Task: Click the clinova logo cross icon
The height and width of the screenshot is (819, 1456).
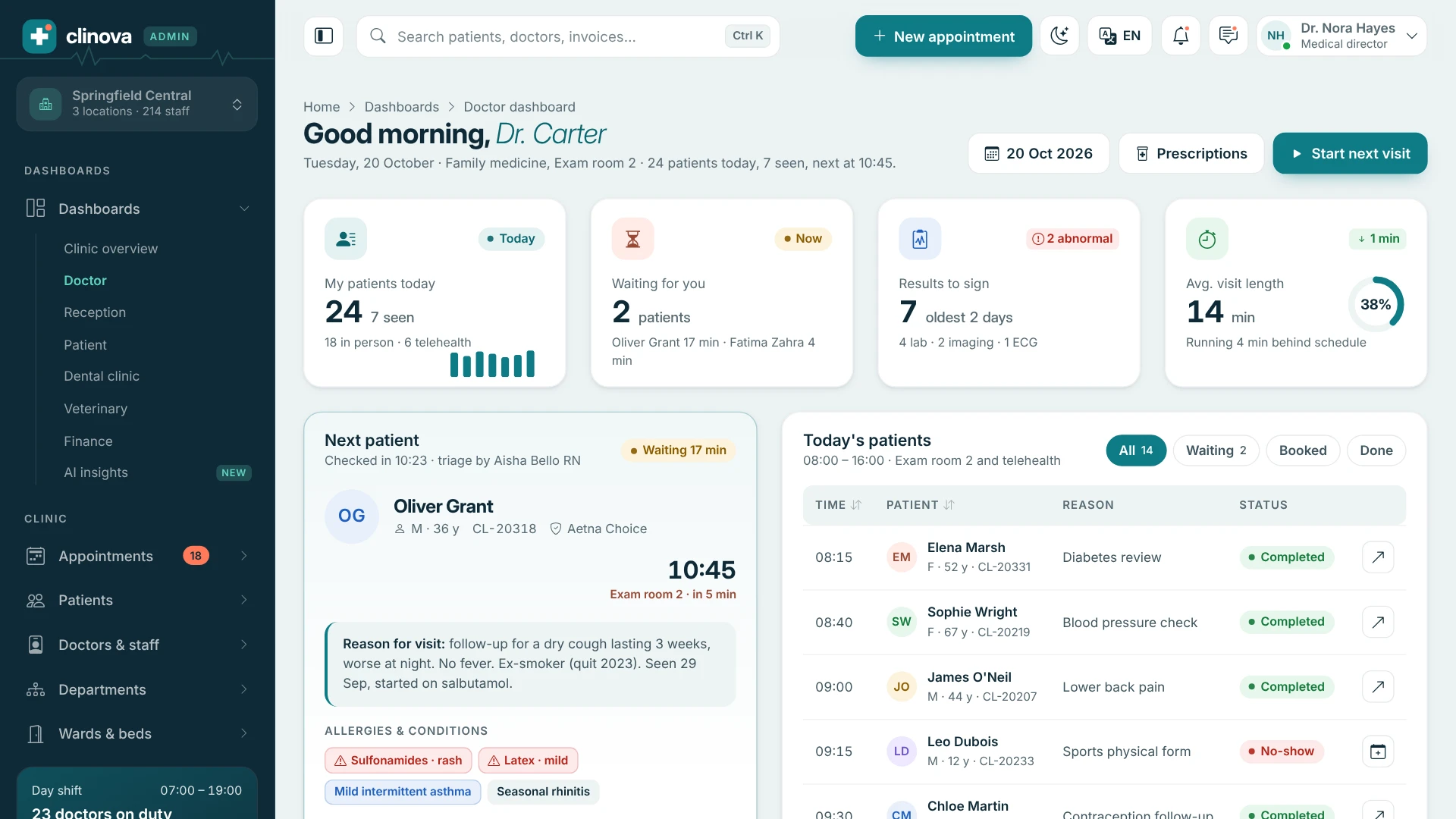Action: (39, 36)
